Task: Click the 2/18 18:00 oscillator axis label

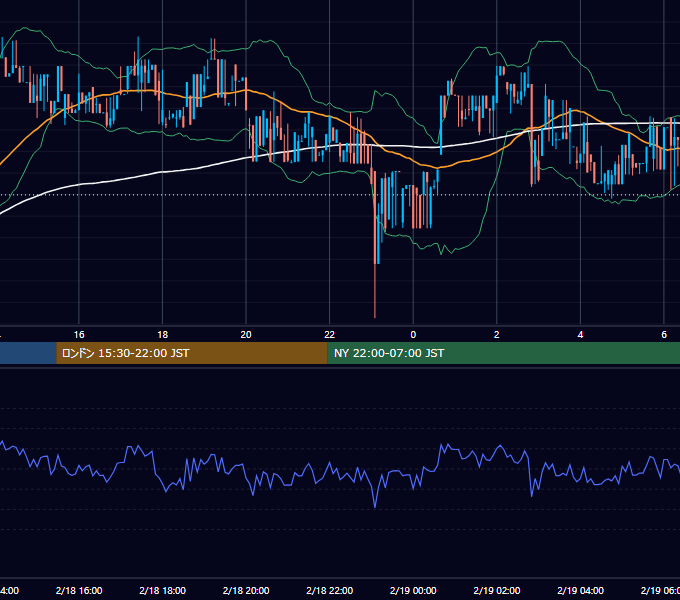Action: point(163,590)
